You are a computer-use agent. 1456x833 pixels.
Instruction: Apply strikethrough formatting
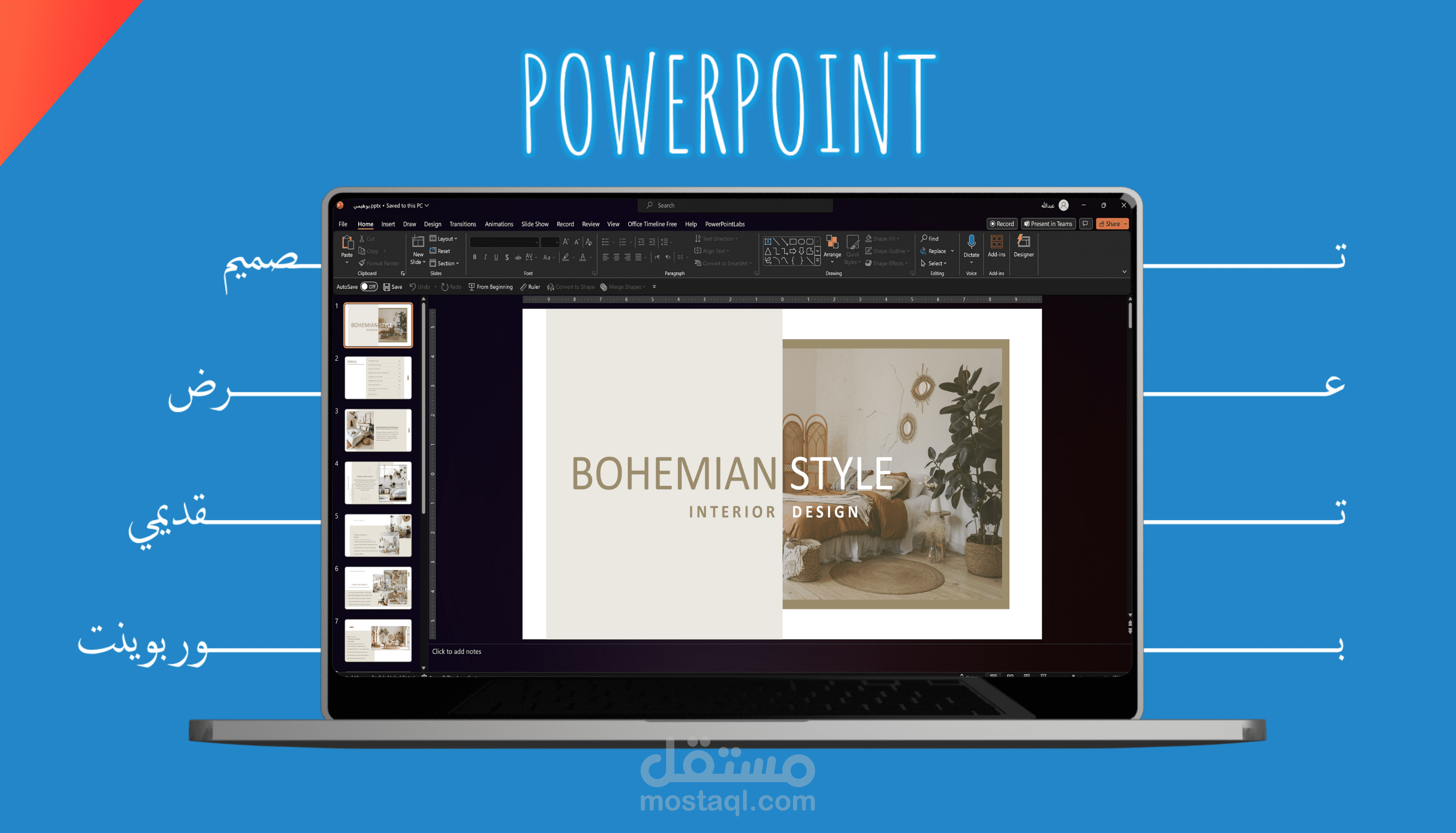pyautogui.click(x=518, y=257)
